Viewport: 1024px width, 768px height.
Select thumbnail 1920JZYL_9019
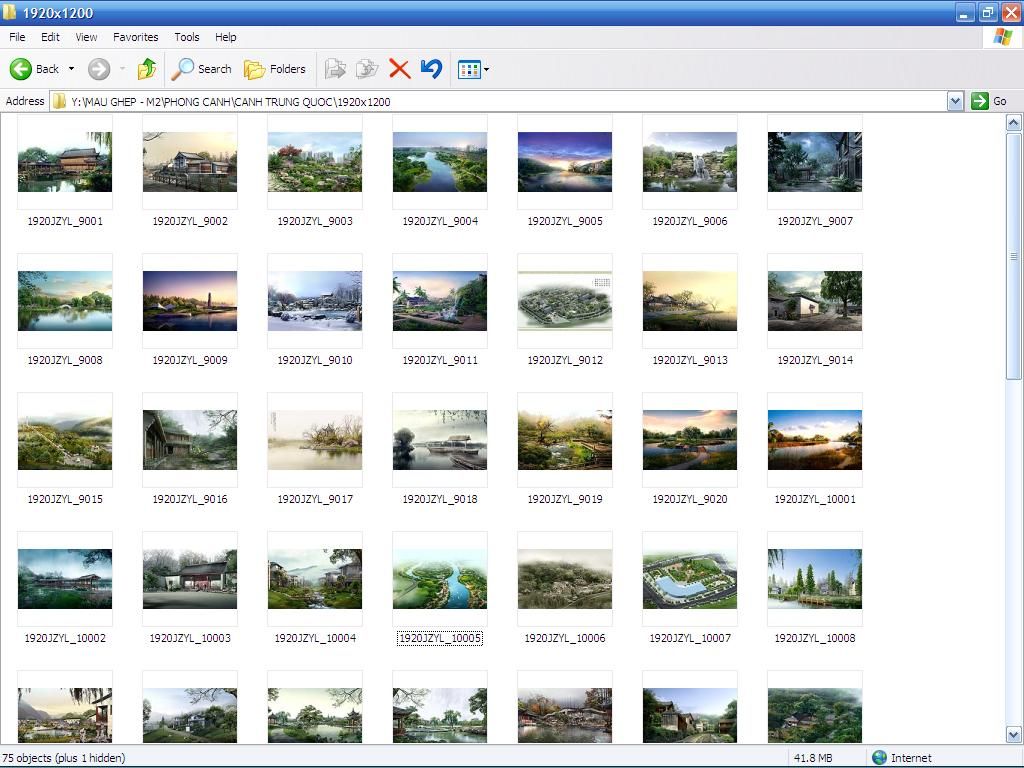[565, 440]
